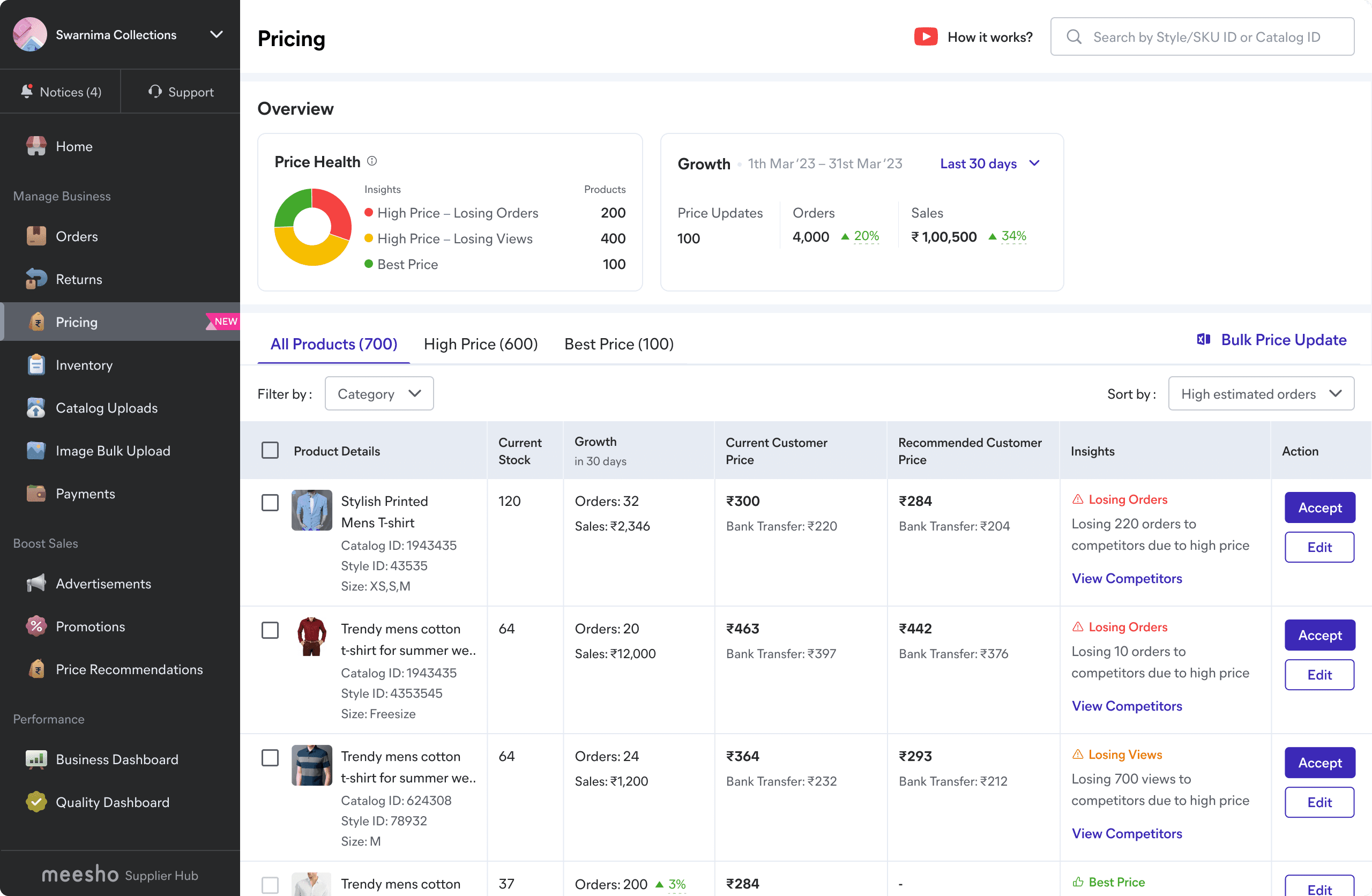1372x896 pixels.
Task: Switch to Best Price (100) tab
Action: tap(619, 344)
